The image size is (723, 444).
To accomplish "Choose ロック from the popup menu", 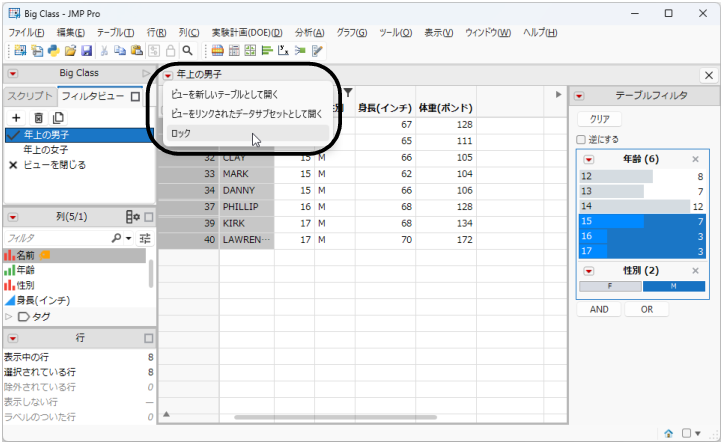I will coord(248,133).
